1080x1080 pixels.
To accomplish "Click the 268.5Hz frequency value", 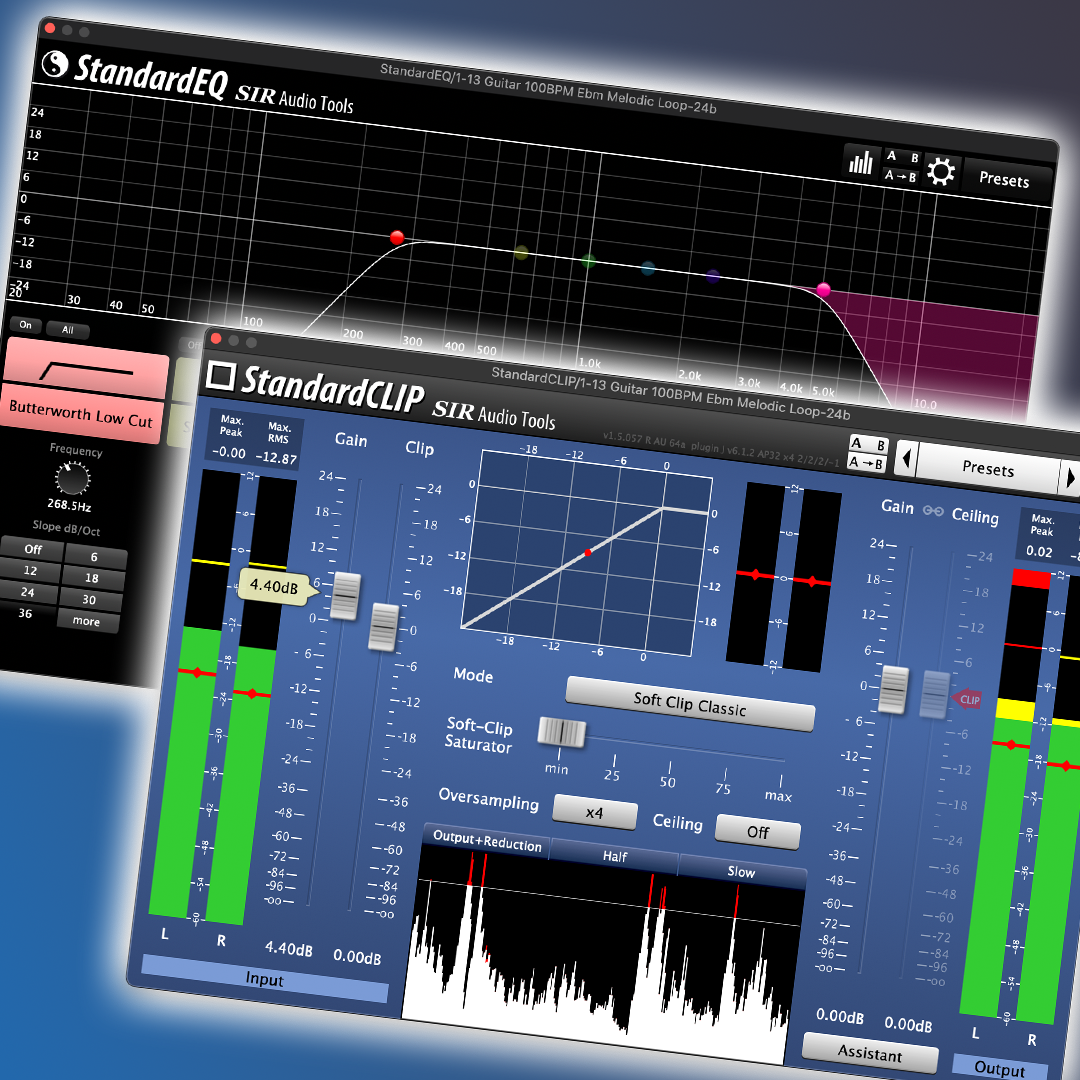I will (x=70, y=505).
